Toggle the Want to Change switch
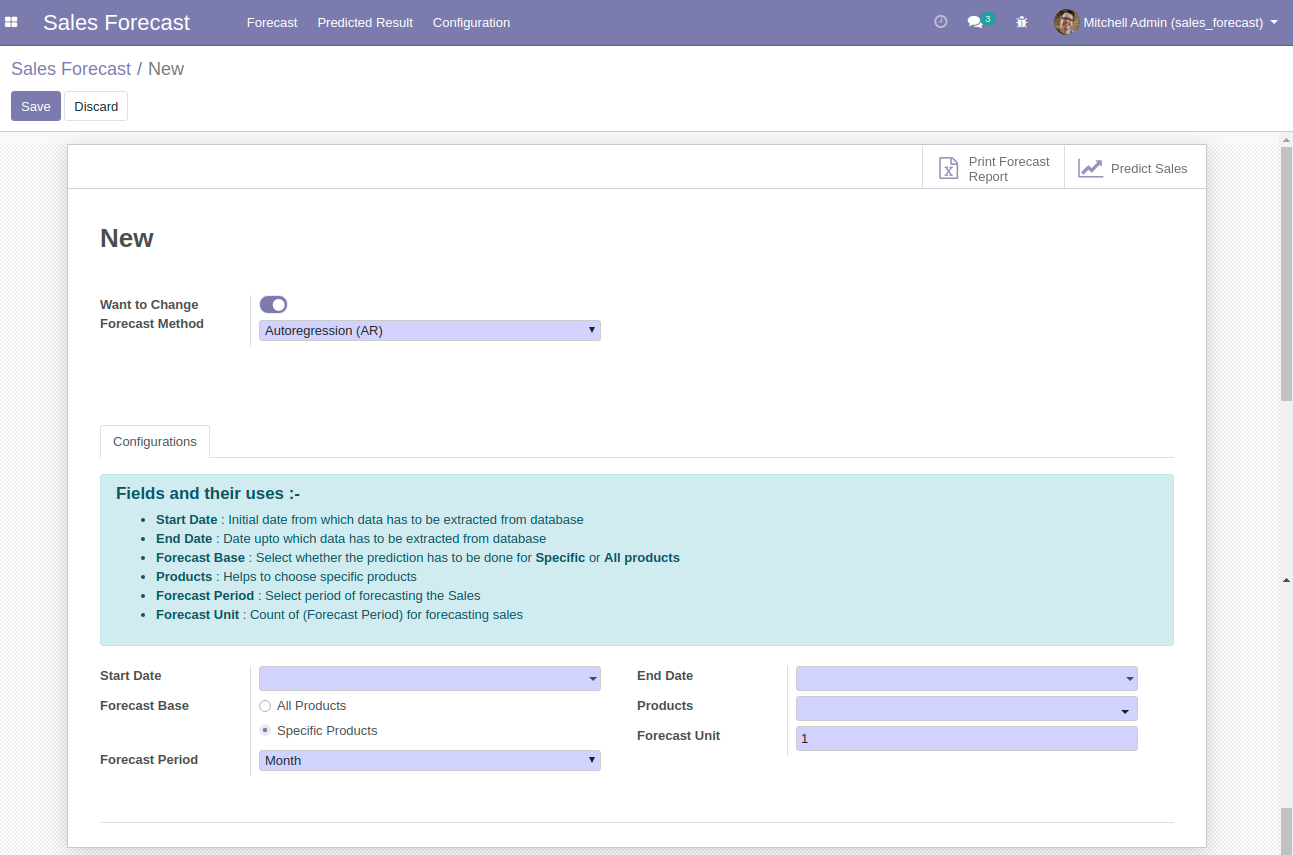The height and width of the screenshot is (855, 1293). pyautogui.click(x=273, y=305)
